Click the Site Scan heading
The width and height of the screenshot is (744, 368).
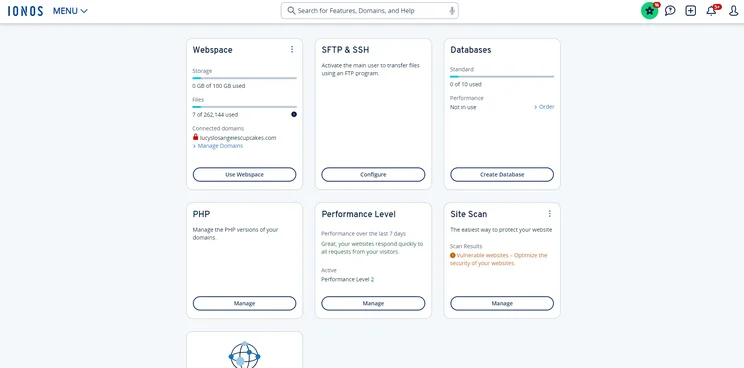[469, 214]
